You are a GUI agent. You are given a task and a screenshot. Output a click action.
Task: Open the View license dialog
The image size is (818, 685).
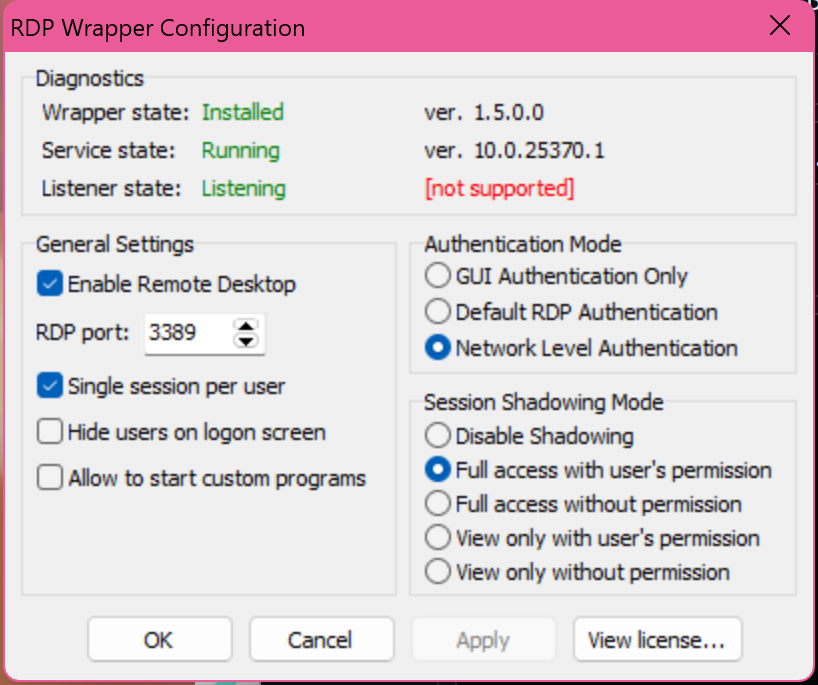coord(657,639)
